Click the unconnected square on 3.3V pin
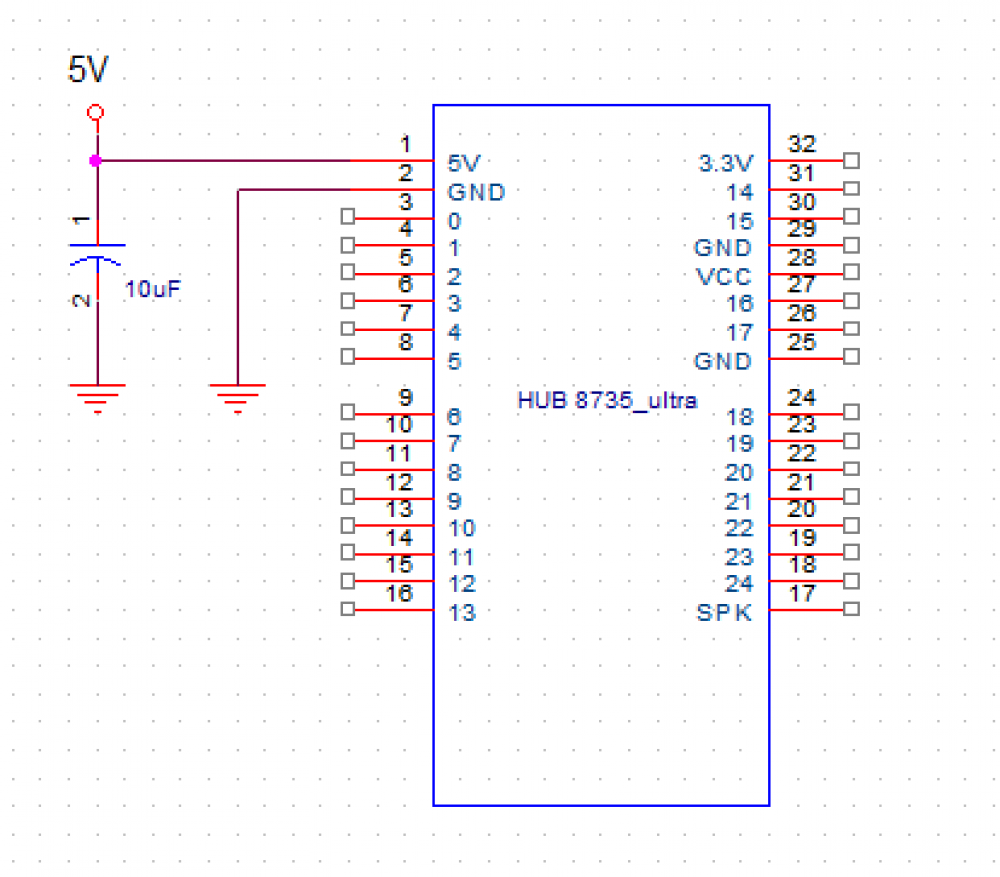The width and height of the screenshot is (1000, 877). coord(851,160)
